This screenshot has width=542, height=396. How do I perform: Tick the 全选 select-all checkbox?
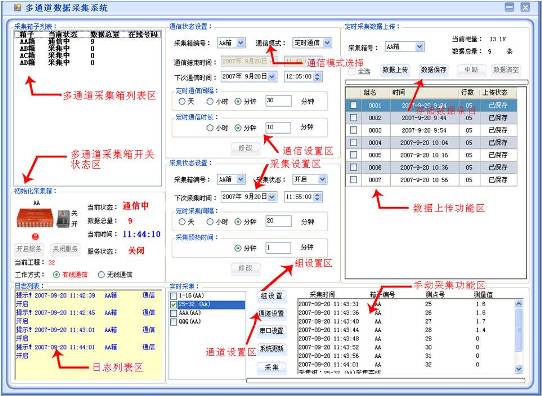352,71
